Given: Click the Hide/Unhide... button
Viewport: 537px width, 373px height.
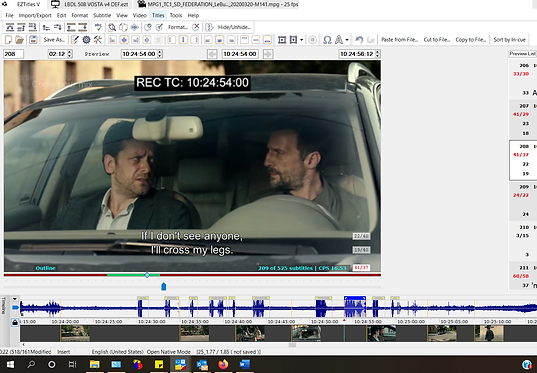Looking at the screenshot, I should click(x=234, y=27).
